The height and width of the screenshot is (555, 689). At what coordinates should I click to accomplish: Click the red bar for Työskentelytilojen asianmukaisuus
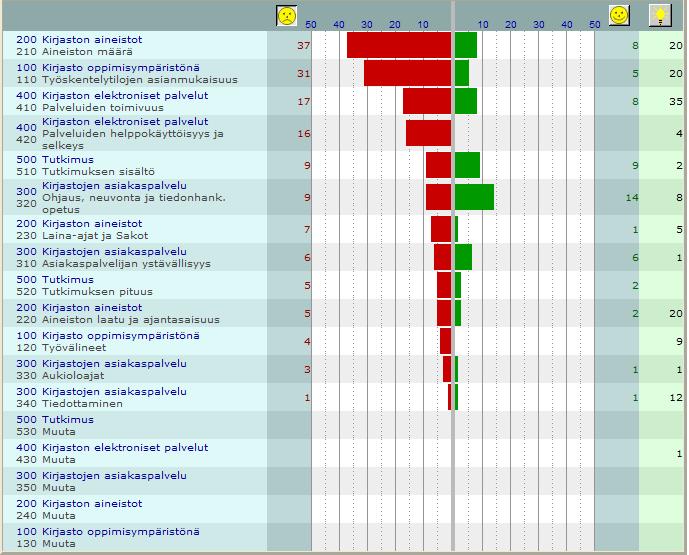(407, 73)
